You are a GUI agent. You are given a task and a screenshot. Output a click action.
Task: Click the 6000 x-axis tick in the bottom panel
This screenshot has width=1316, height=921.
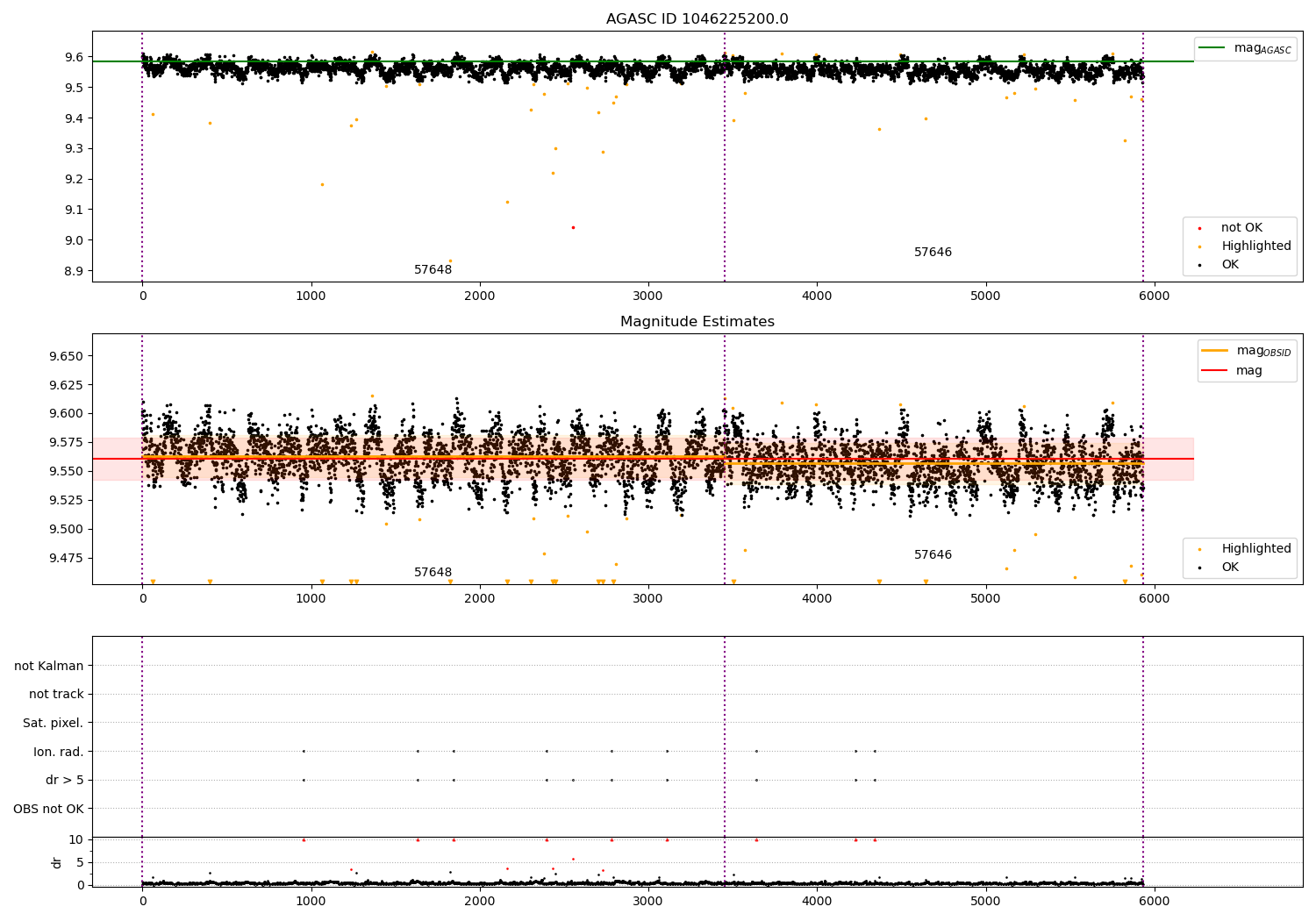click(x=1155, y=902)
